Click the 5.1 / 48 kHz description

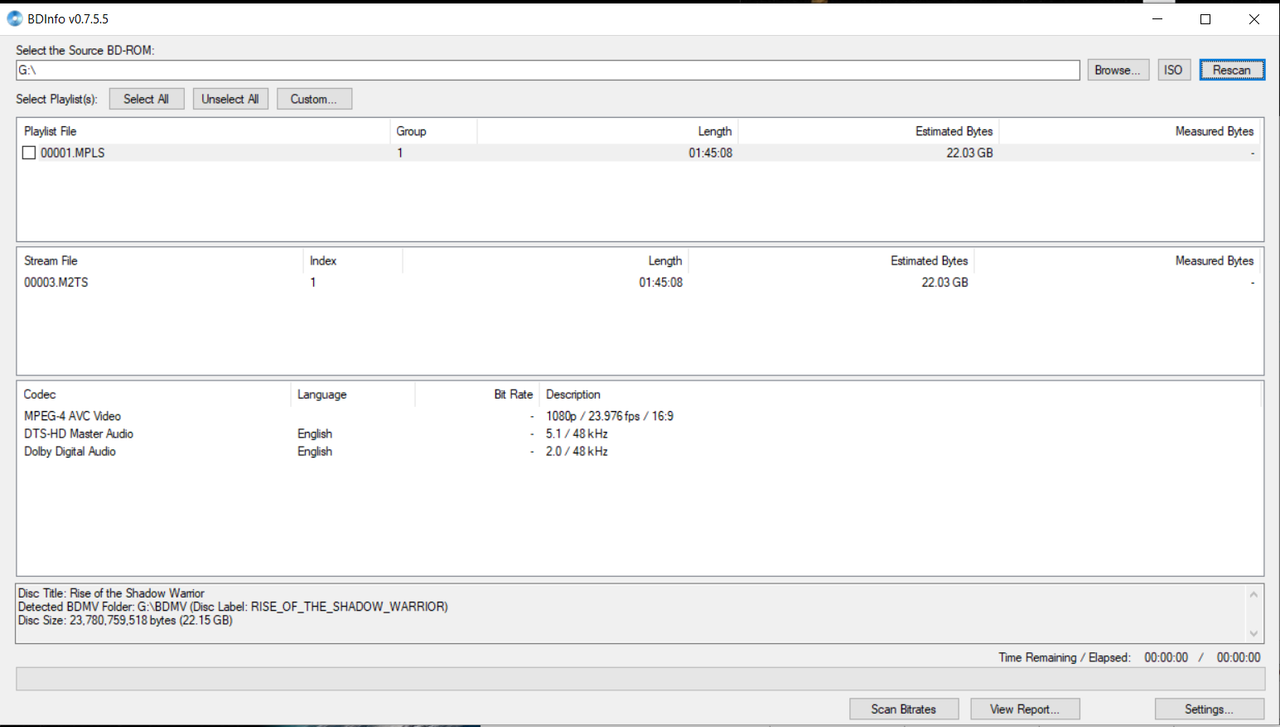coord(577,434)
